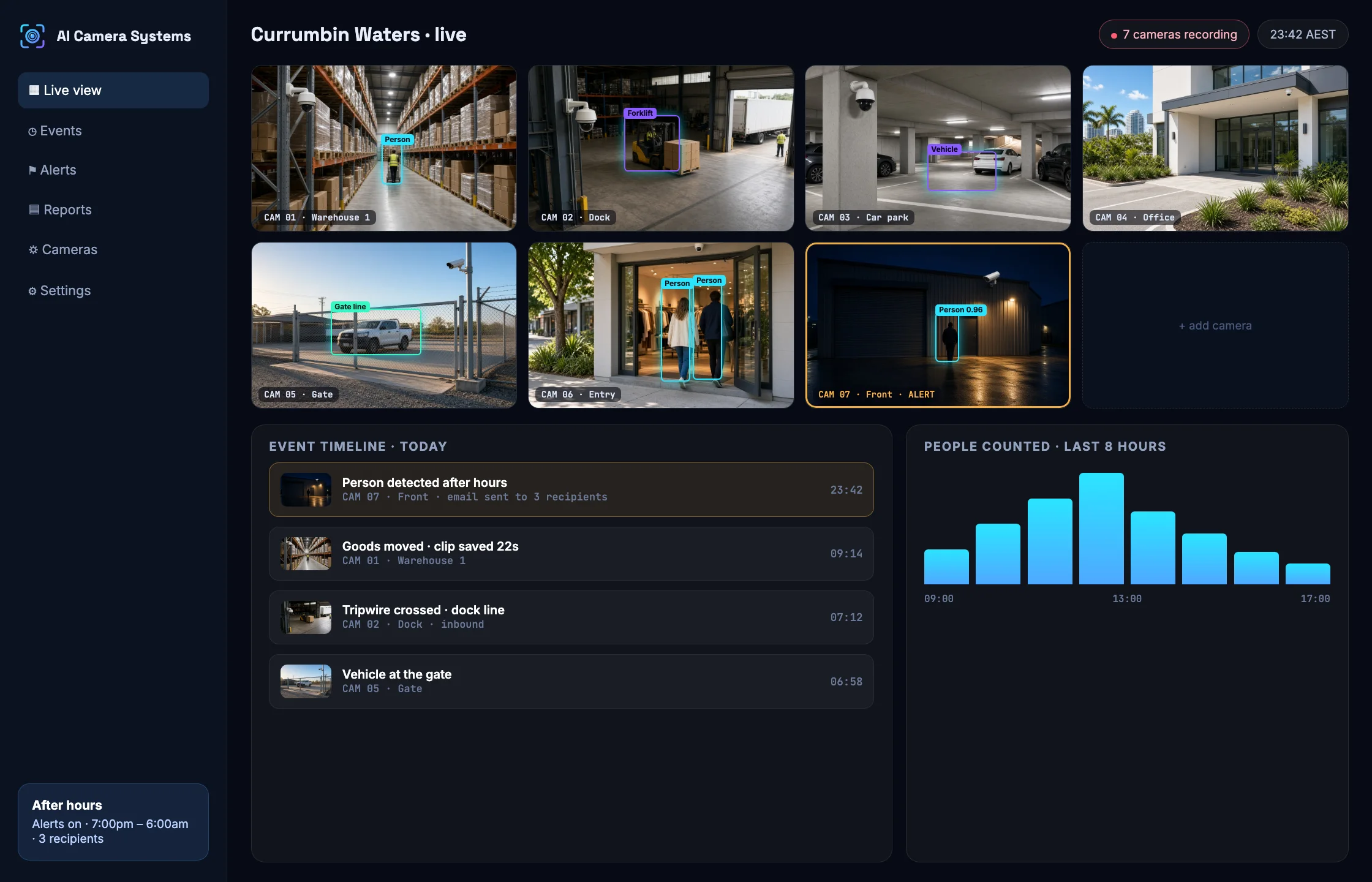The height and width of the screenshot is (882, 1372).
Task: Open the Cameras section
Action: 113,250
